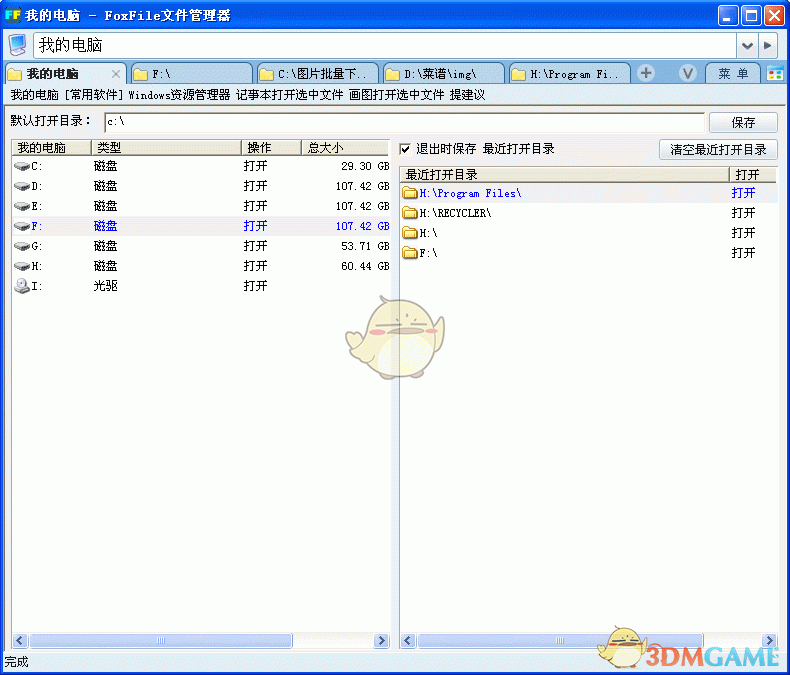Click the D: drive icon
The image size is (790, 675).
pos(22,186)
